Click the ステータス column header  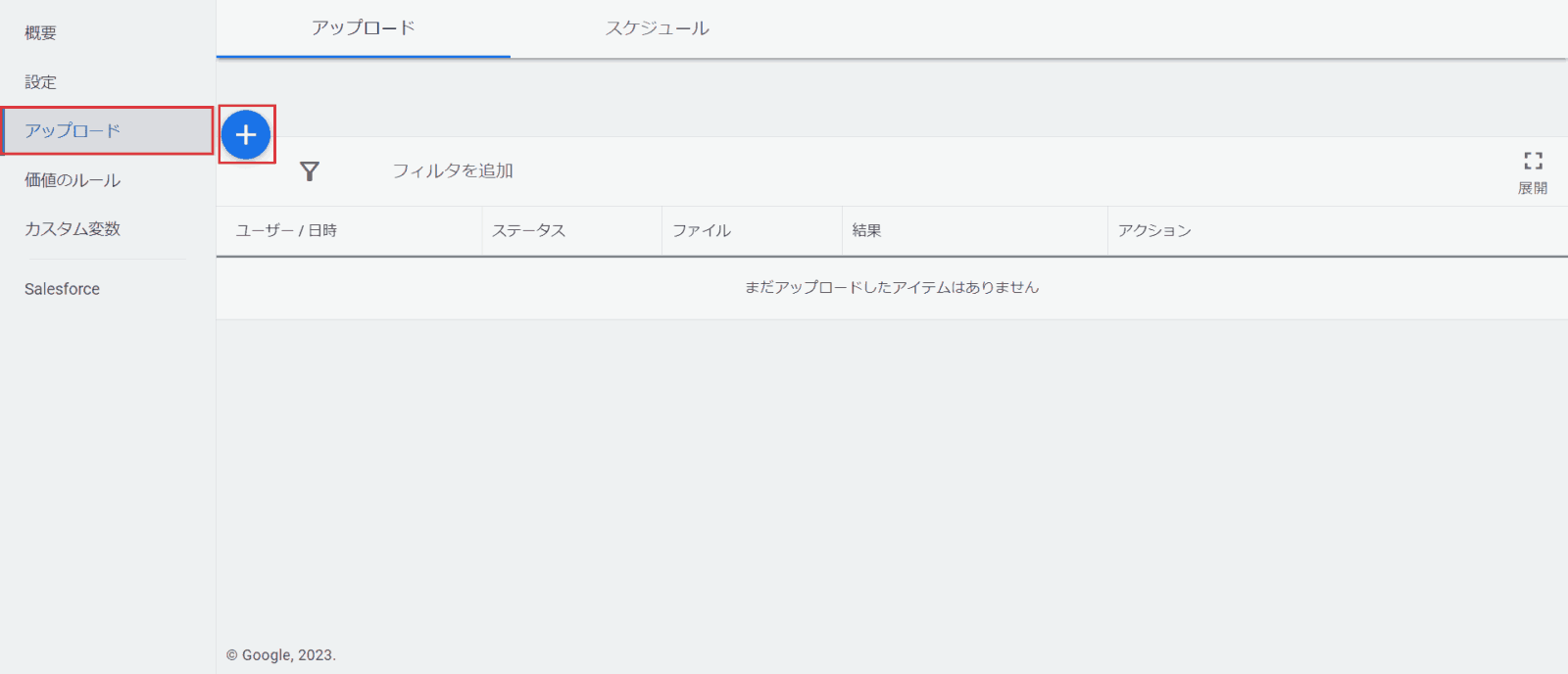coord(528,231)
